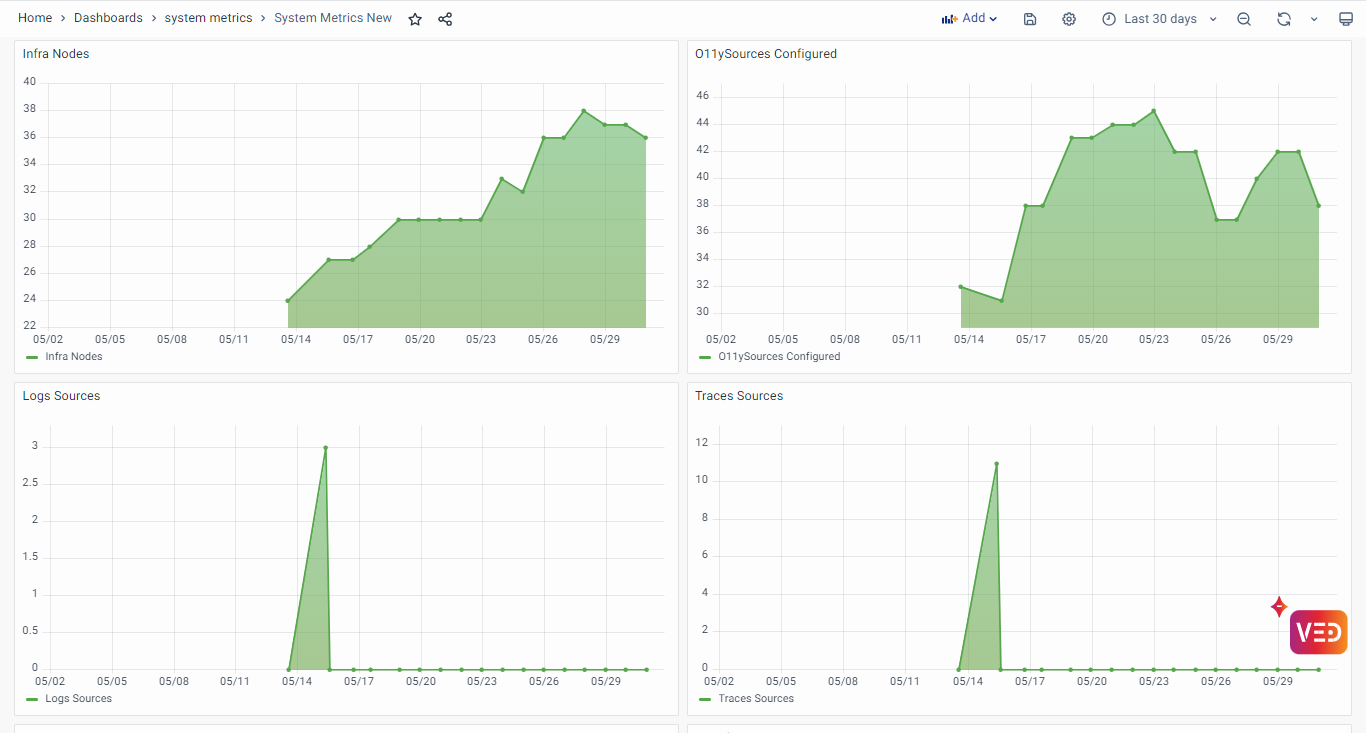Screen dimensions: 1366x733
Task: Open the Last 30 days time picker
Action: 1159,19
